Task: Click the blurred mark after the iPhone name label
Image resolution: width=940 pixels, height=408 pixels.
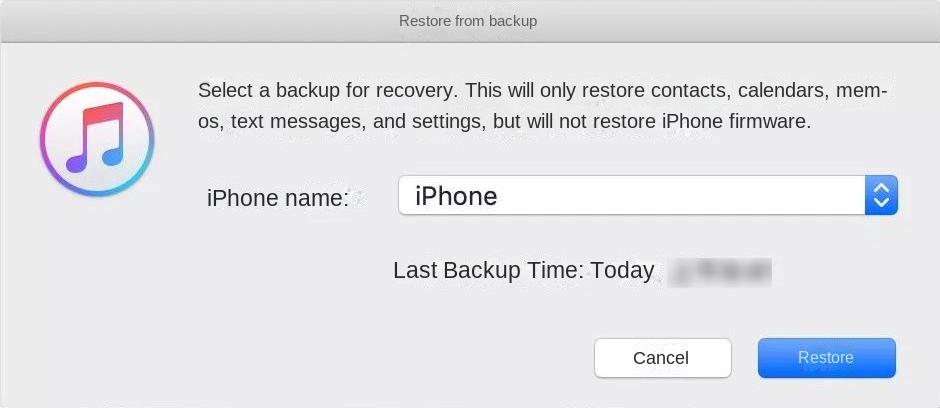Action: click(360, 198)
